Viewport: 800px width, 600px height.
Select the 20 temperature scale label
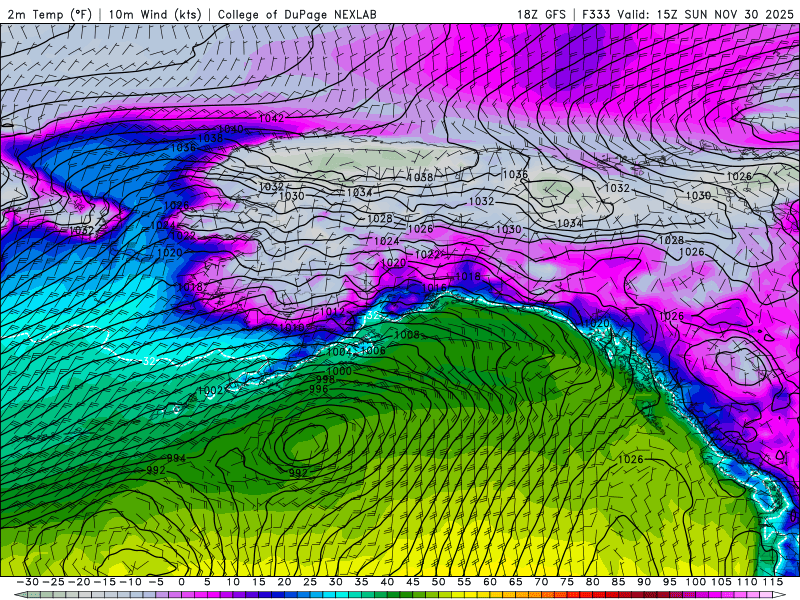[x=284, y=582]
